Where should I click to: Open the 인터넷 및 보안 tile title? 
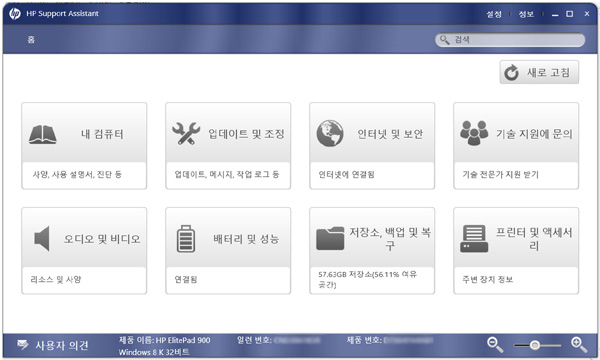(x=390, y=134)
